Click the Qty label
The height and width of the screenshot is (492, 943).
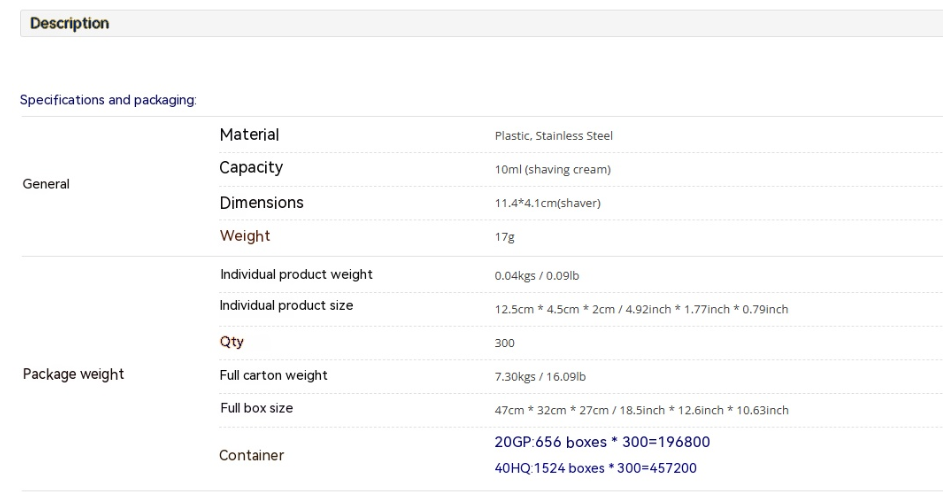[x=231, y=341]
